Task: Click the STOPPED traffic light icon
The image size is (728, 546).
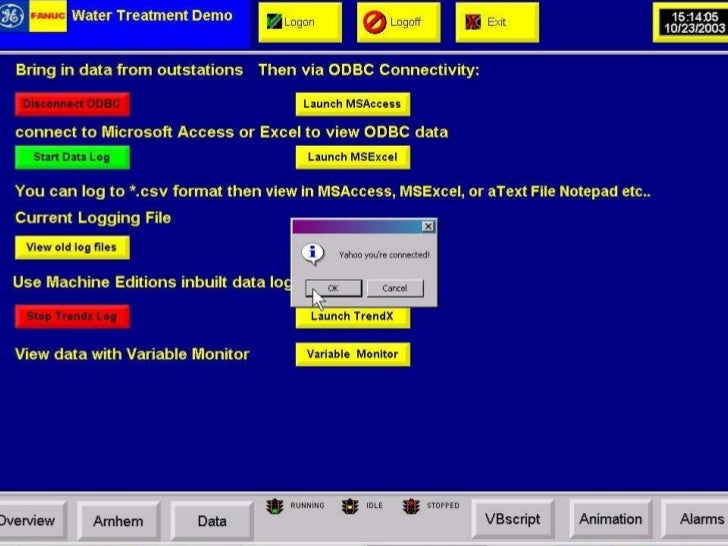Action: 411,506
